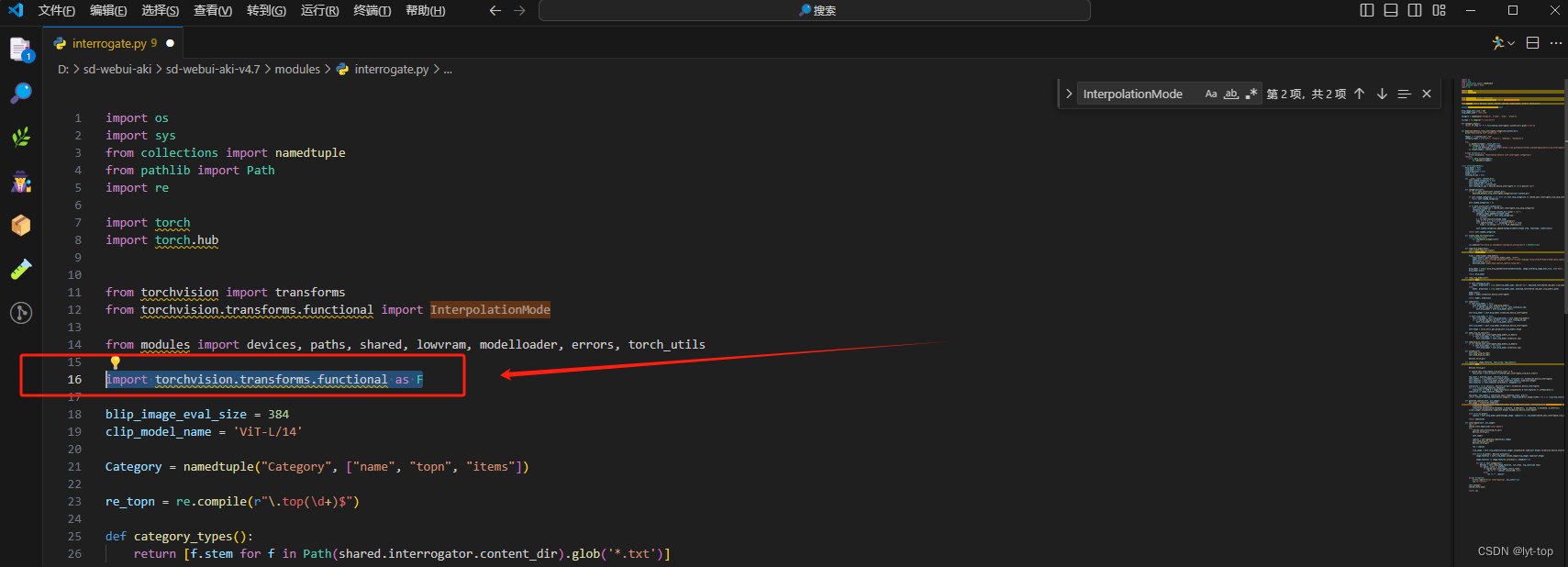Open the Explorer view in the activity bar

click(x=20, y=50)
